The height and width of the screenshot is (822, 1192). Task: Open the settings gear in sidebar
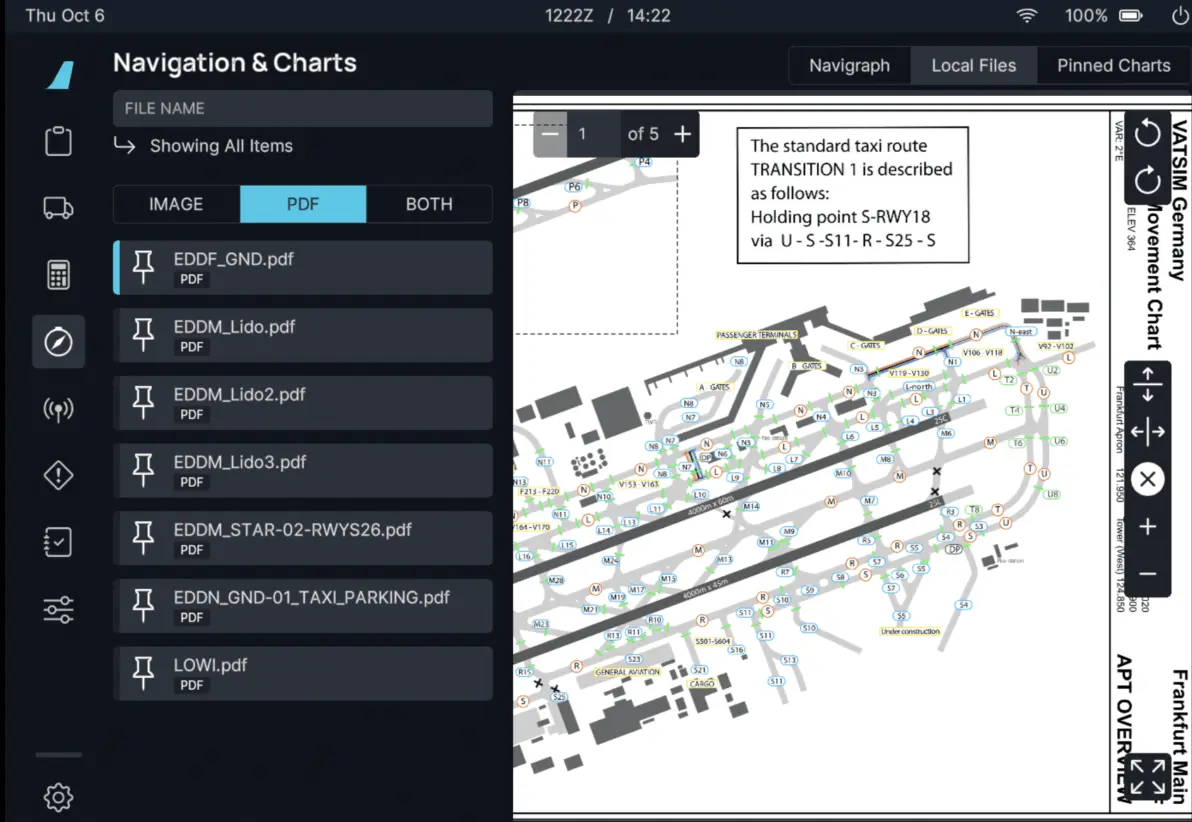(x=59, y=797)
